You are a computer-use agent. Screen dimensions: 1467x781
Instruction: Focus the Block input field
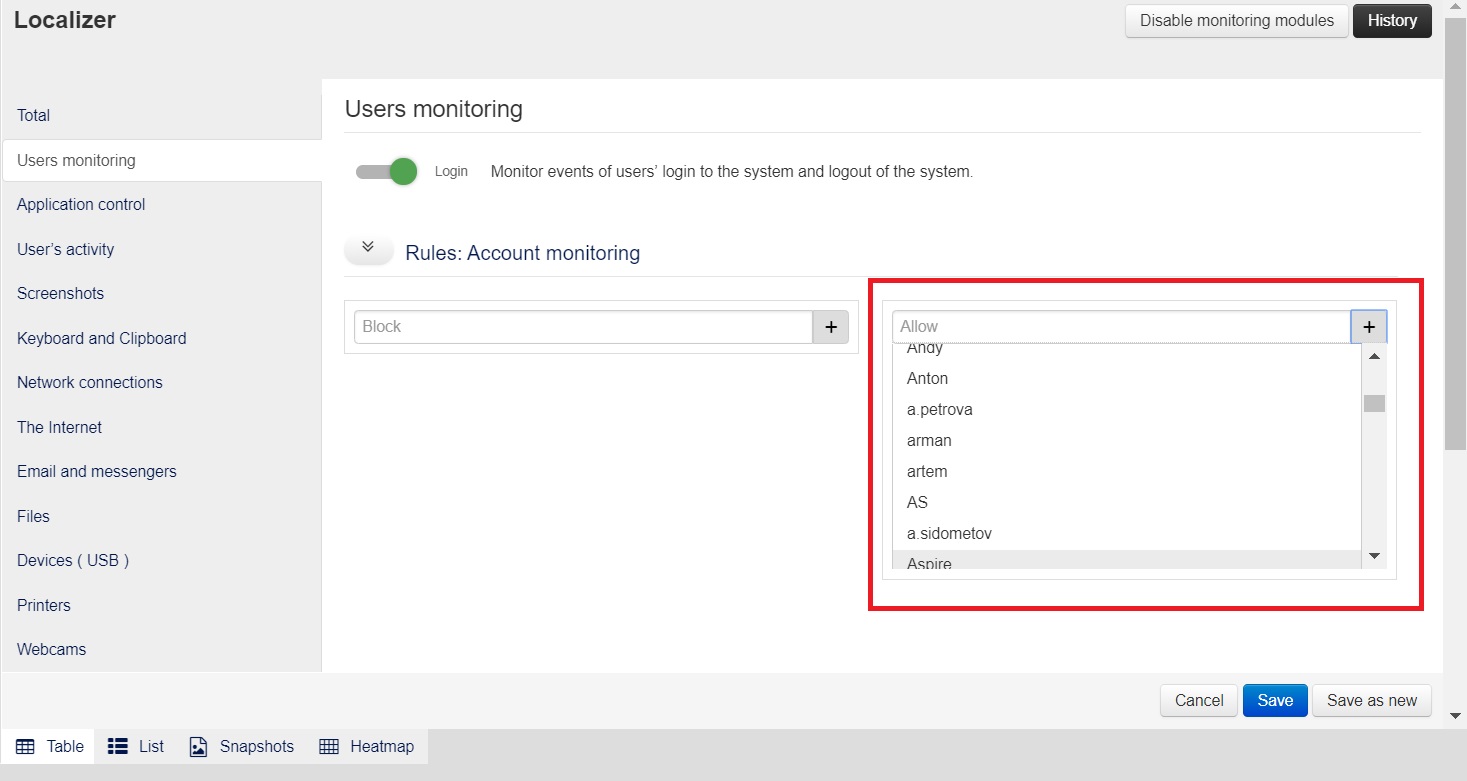tap(582, 327)
